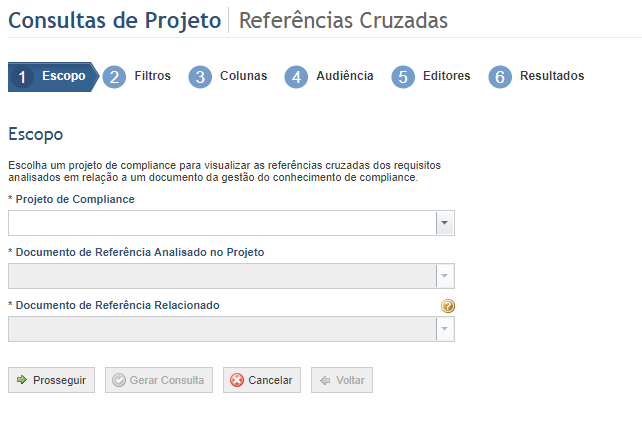Viewport: 642px width, 433px height.
Task: Open the Projeto de Compliance dropdown arrow
Action: point(445,223)
